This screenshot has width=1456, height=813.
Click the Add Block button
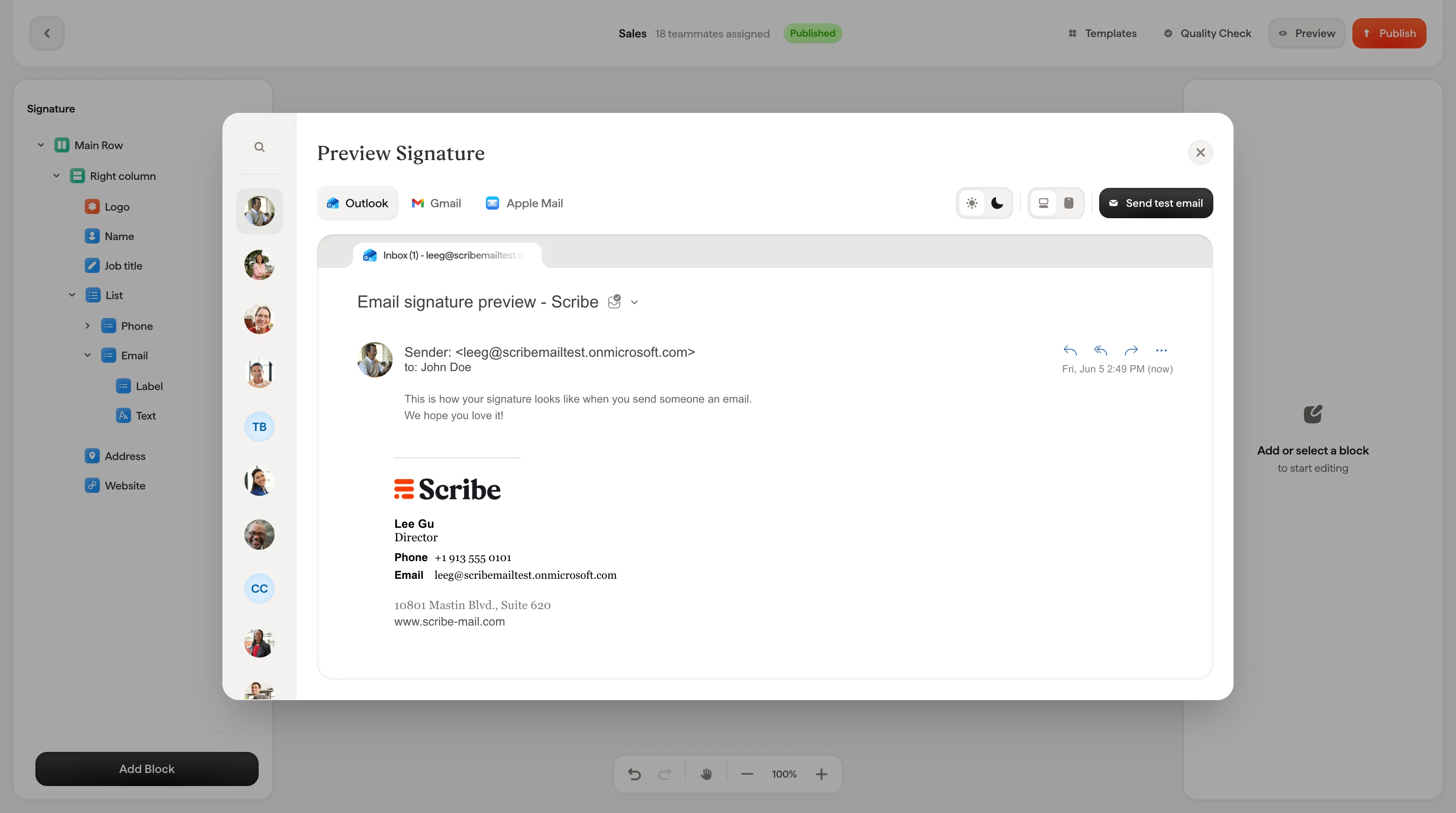click(x=147, y=769)
